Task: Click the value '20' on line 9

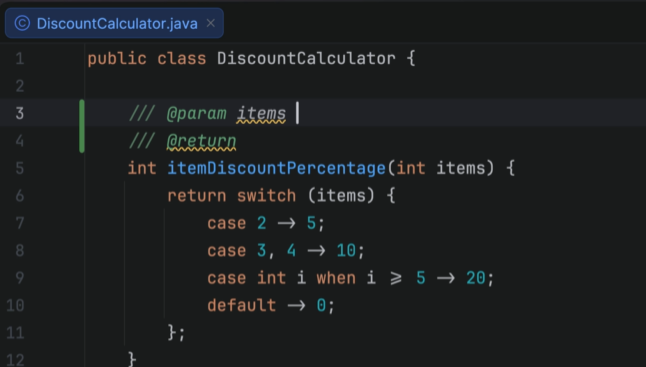Action: point(476,278)
